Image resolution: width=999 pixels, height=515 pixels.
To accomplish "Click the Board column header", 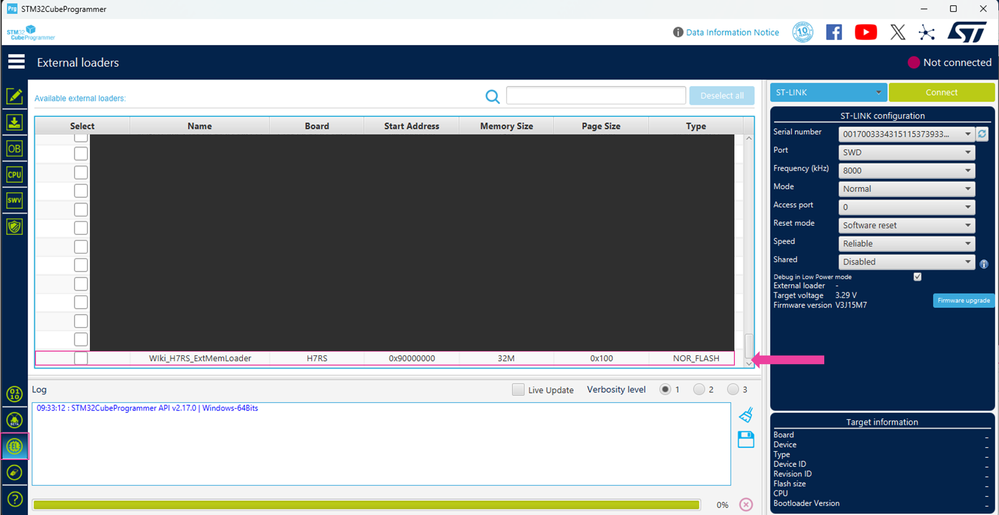I will pos(317,126).
